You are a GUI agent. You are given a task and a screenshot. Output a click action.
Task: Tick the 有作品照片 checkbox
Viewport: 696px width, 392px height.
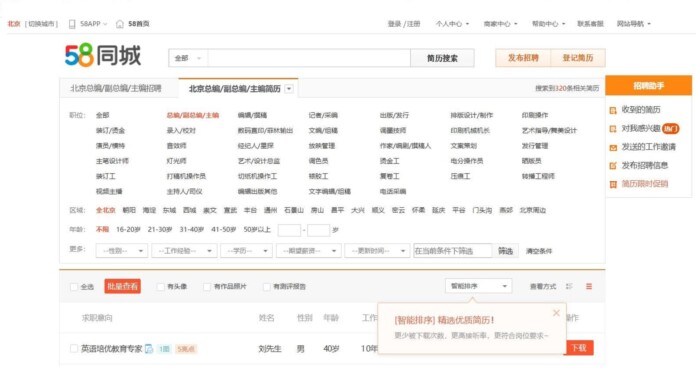[x=207, y=287]
